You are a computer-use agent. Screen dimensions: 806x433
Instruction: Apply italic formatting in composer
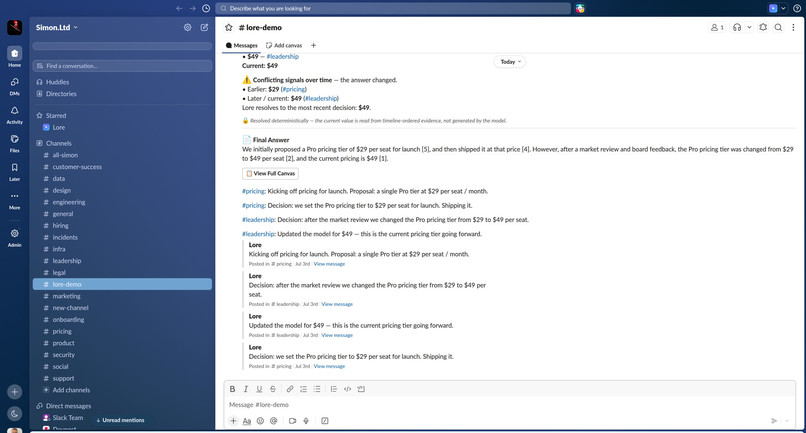pyautogui.click(x=246, y=389)
